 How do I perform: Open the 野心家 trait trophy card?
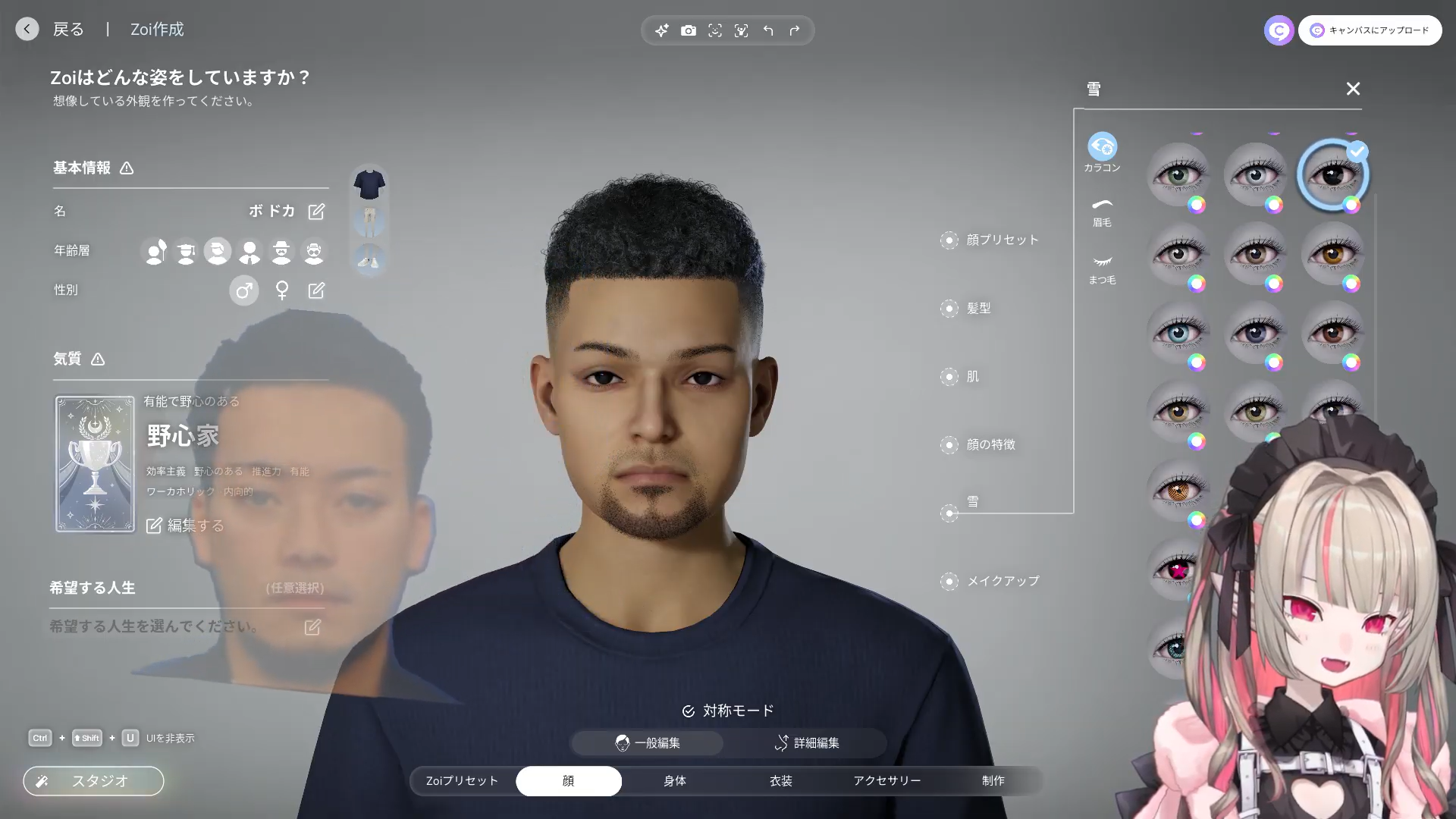(95, 464)
